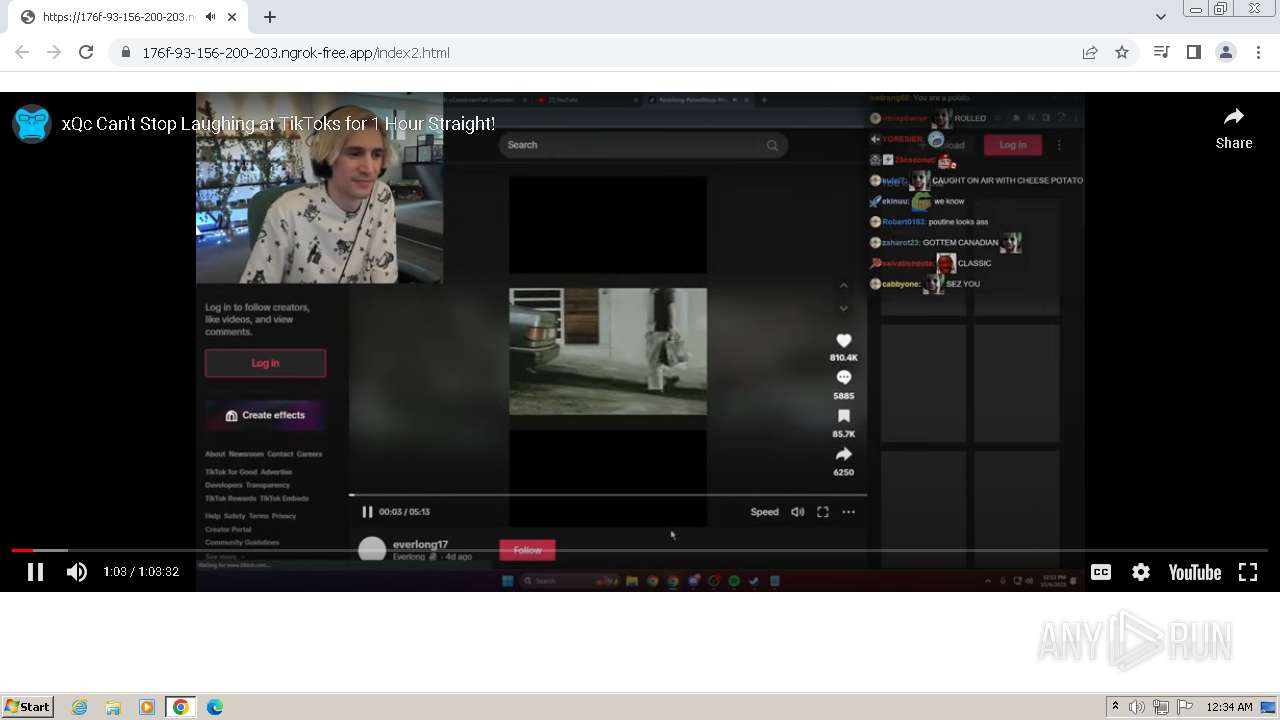This screenshot has width=1280, height=720.
Task: Toggle closed captions on the player
Action: pos(1101,572)
